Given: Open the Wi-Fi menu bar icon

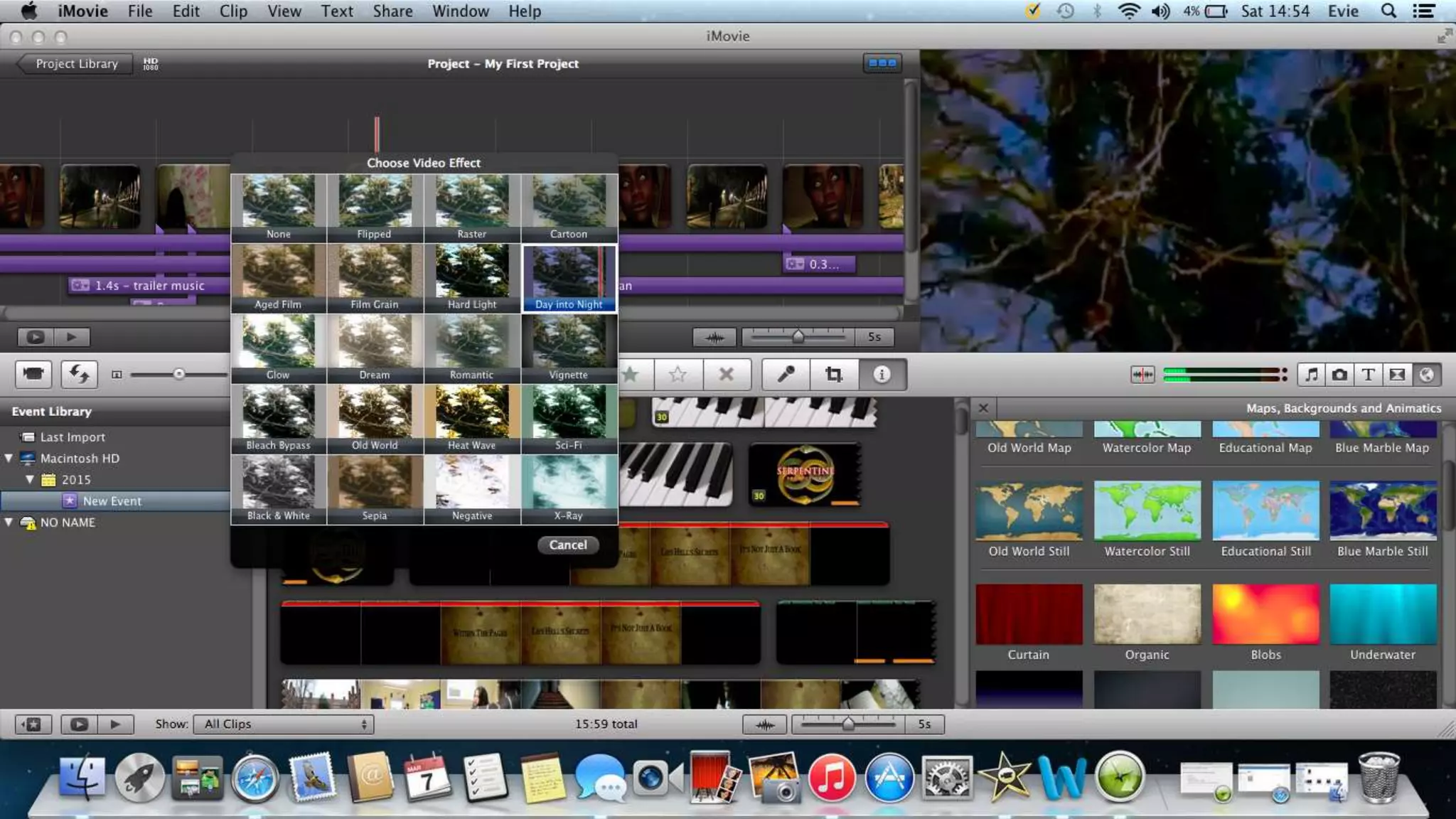Looking at the screenshot, I should coord(1128,11).
